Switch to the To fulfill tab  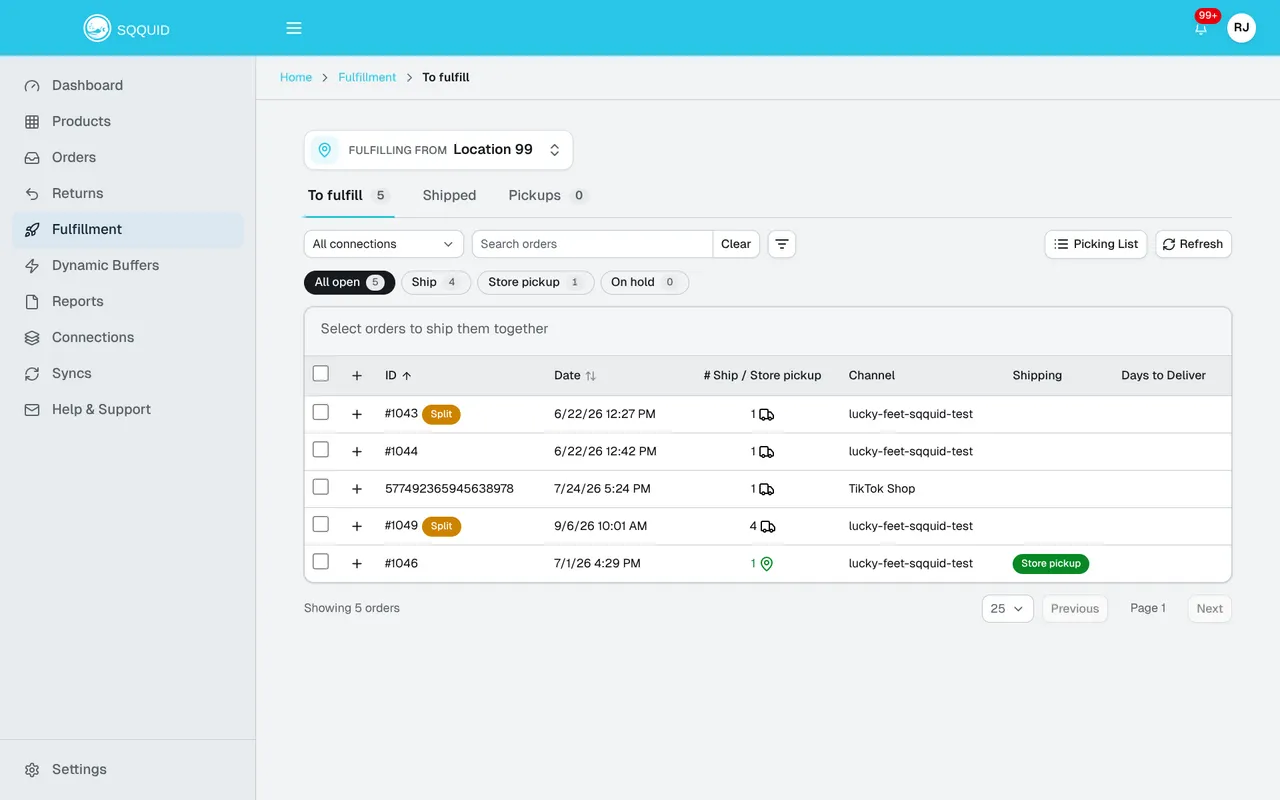pyautogui.click(x=349, y=195)
